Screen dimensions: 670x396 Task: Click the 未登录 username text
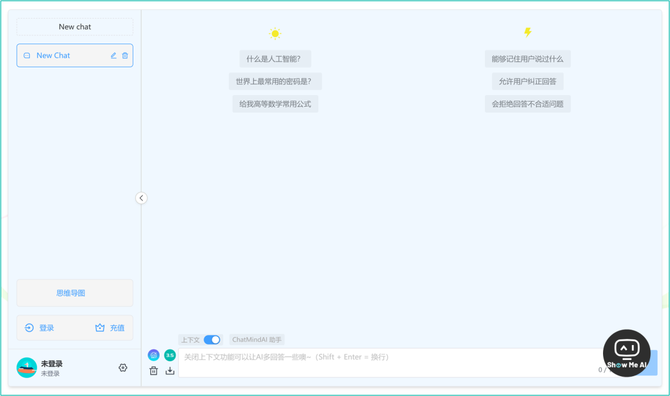[52, 364]
